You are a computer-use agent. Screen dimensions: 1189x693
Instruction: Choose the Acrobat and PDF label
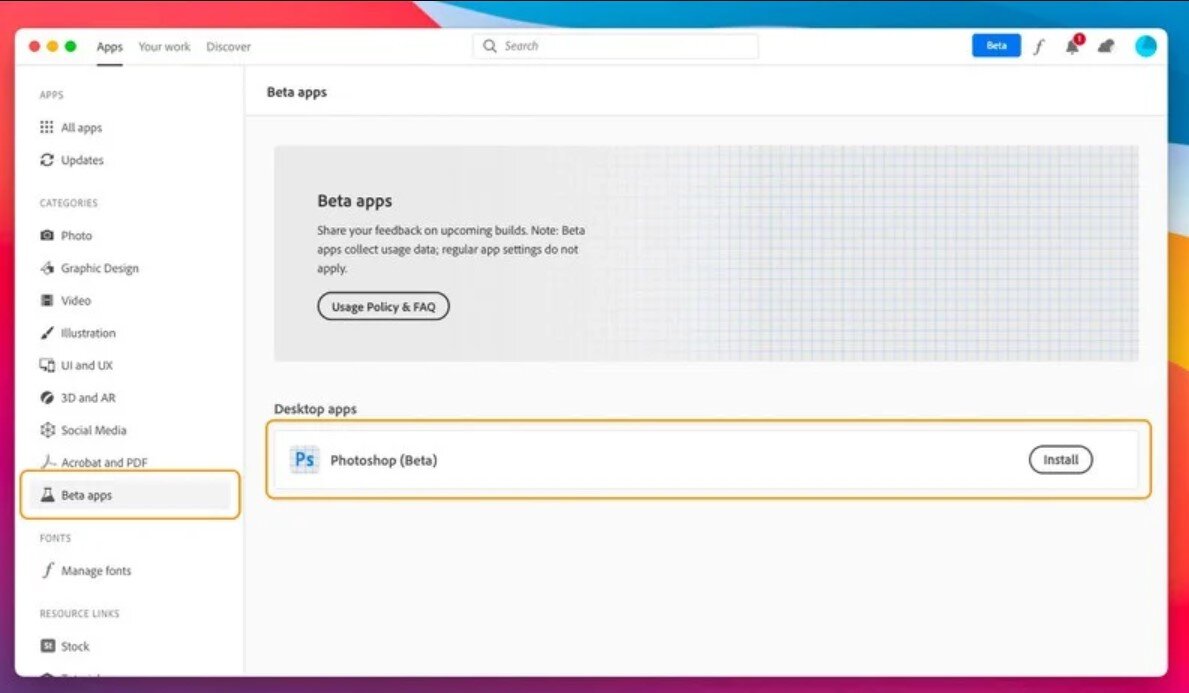(x=104, y=463)
